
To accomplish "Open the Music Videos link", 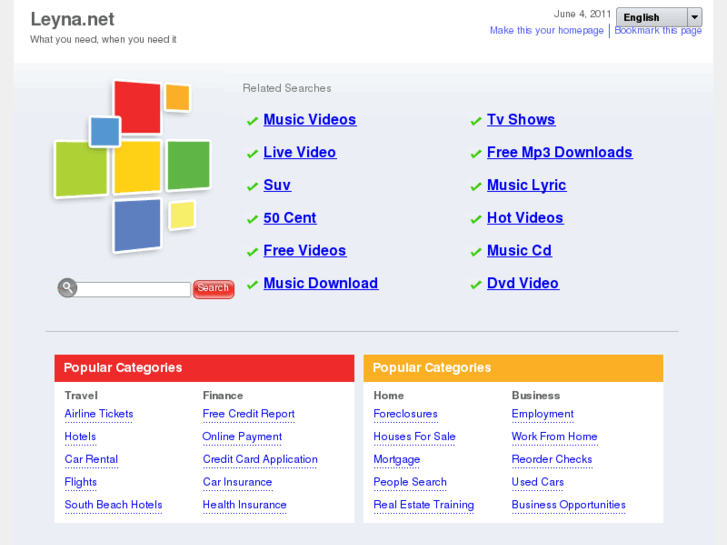I will click(309, 120).
